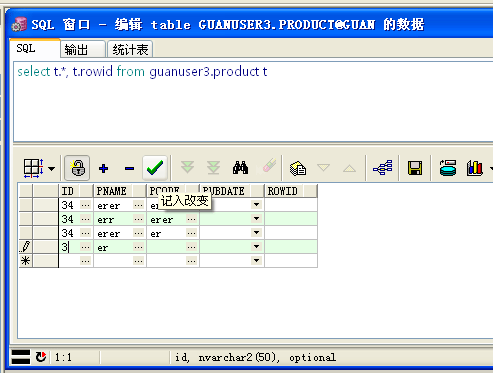This screenshot has height=373, width=493.
Task: Click the ID column header
Action: (x=76, y=191)
